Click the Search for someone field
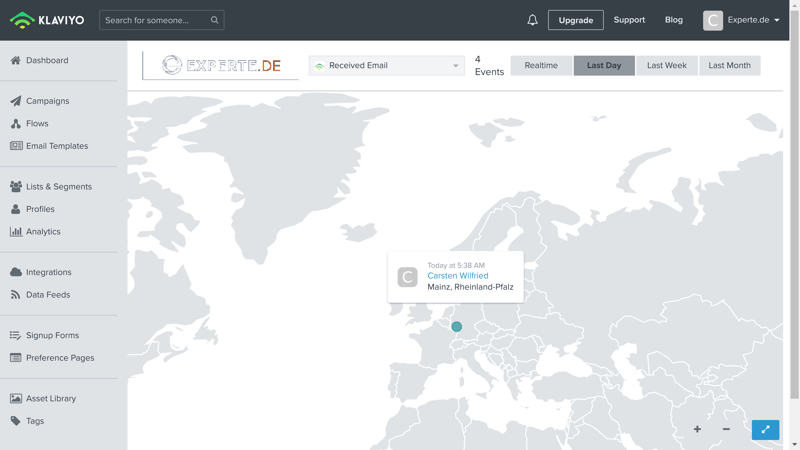The height and width of the screenshot is (450, 800). (155, 20)
